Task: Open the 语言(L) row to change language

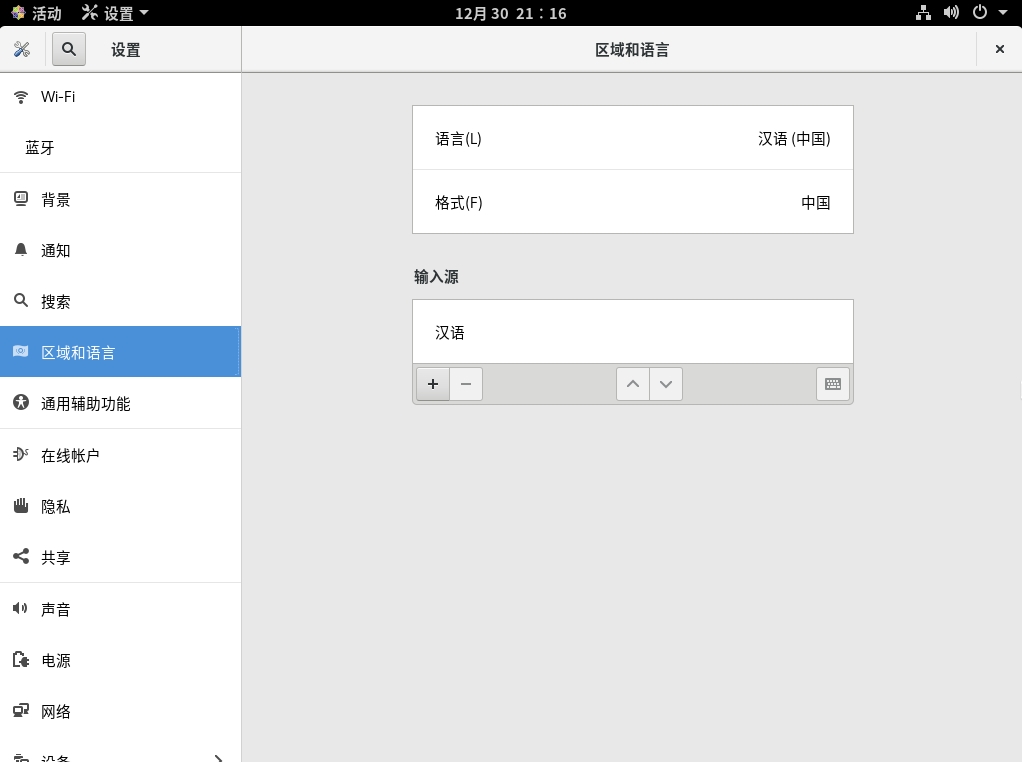Action: pos(633,138)
